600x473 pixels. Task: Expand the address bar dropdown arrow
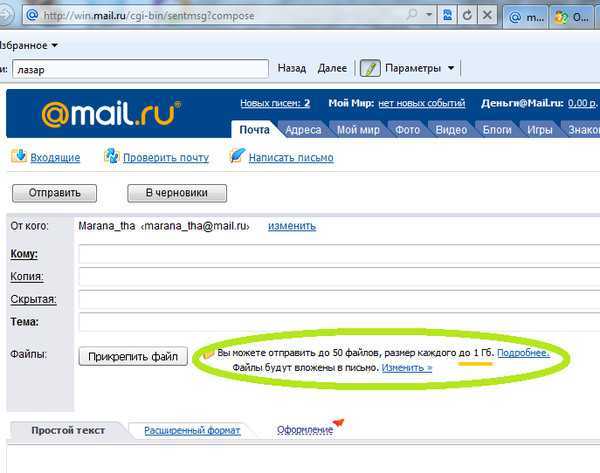(429, 15)
